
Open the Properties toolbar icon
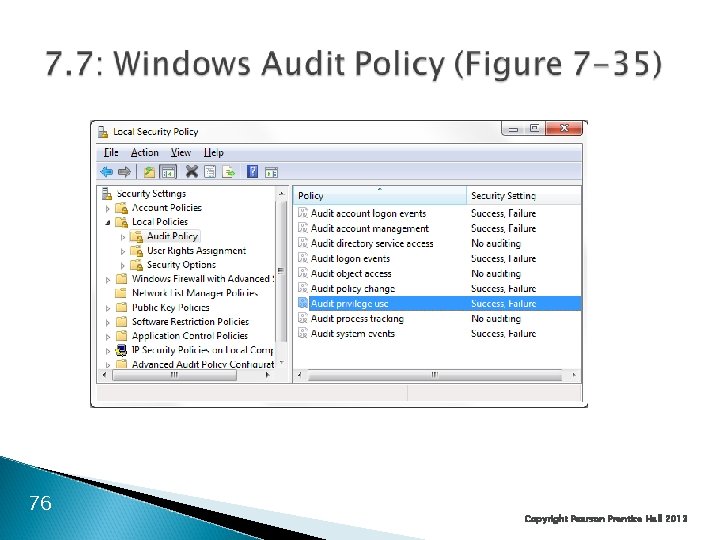click(210, 172)
